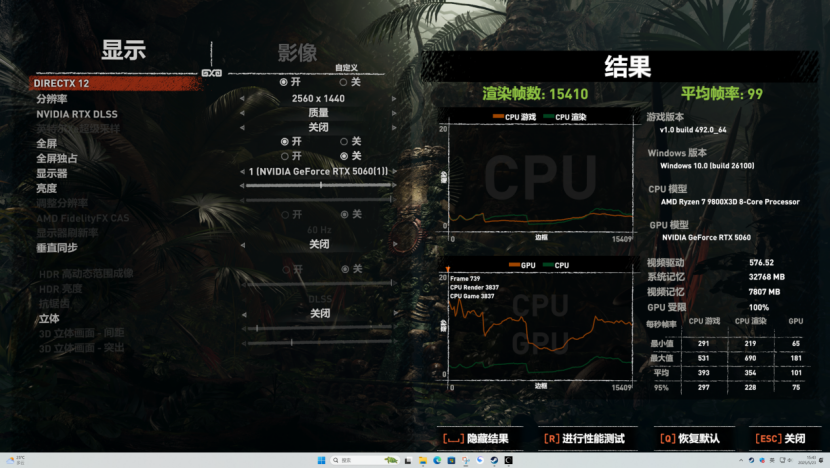The width and height of the screenshot is (830, 468).
Task: Set 全屏 to 关
Action: pyautogui.click(x=350, y=141)
